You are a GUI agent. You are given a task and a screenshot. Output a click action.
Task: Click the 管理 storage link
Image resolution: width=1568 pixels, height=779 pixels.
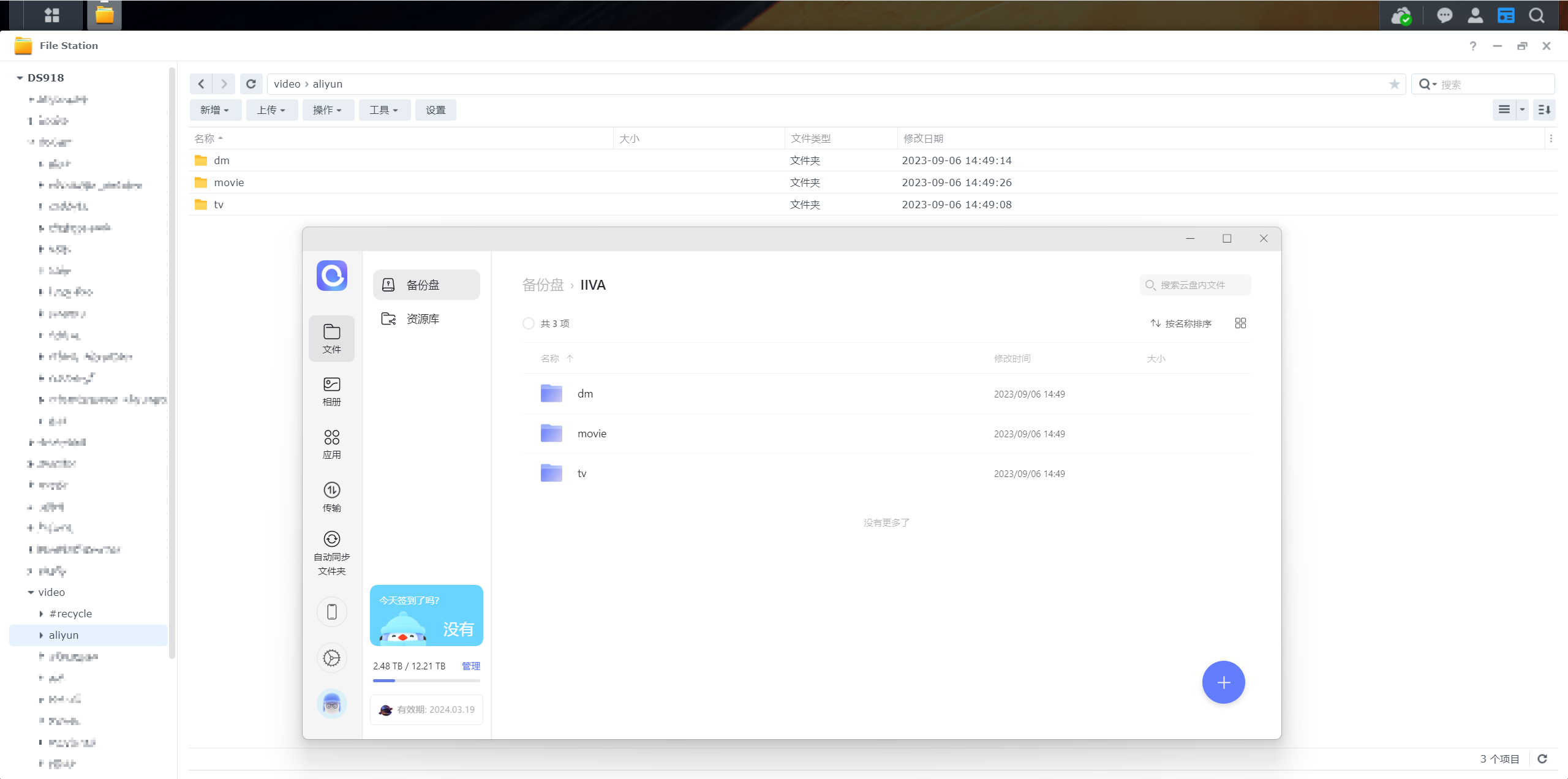pyautogui.click(x=470, y=666)
